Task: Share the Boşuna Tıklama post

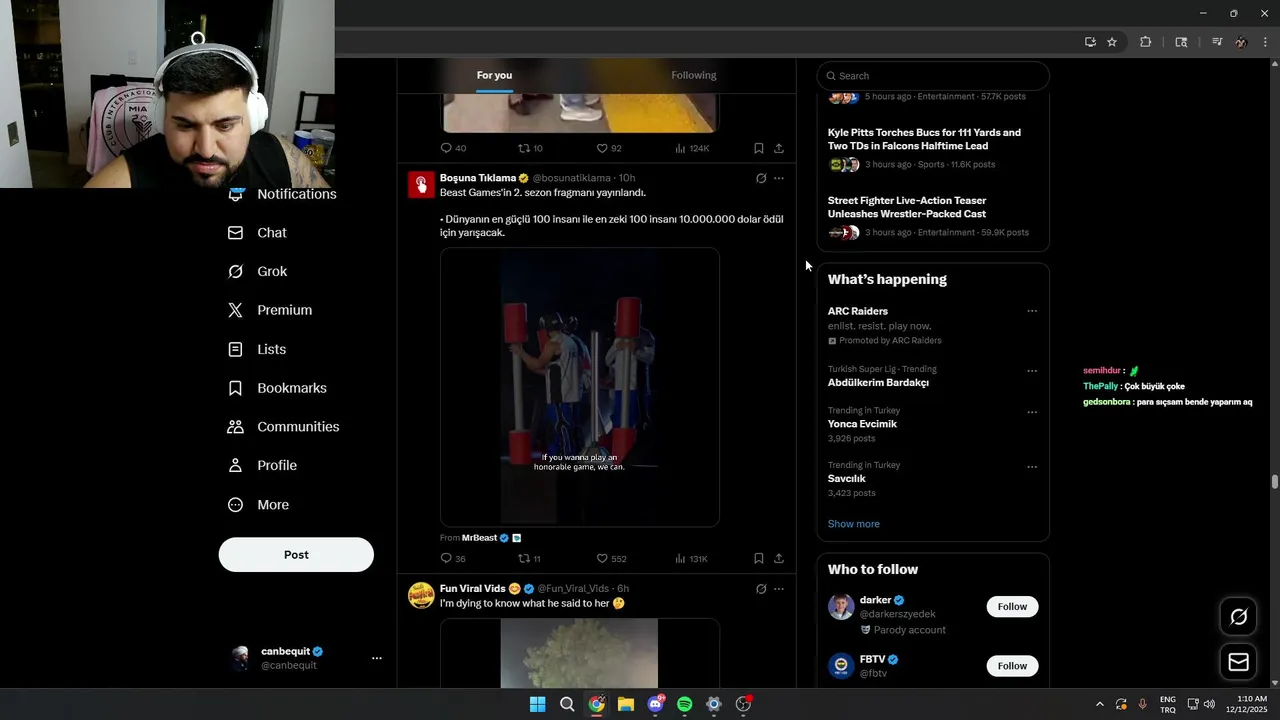Action: click(779, 559)
